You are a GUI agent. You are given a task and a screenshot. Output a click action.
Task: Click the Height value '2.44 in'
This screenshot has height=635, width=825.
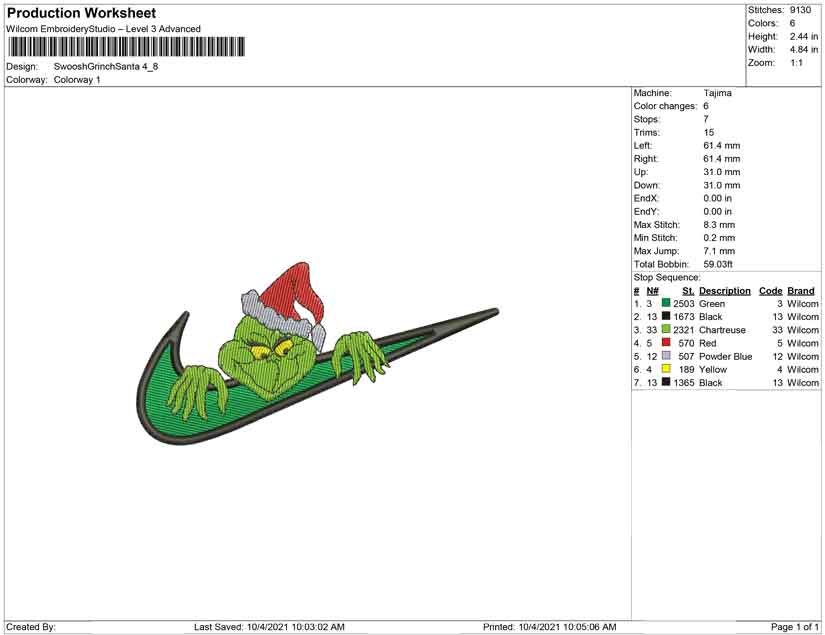click(x=803, y=36)
